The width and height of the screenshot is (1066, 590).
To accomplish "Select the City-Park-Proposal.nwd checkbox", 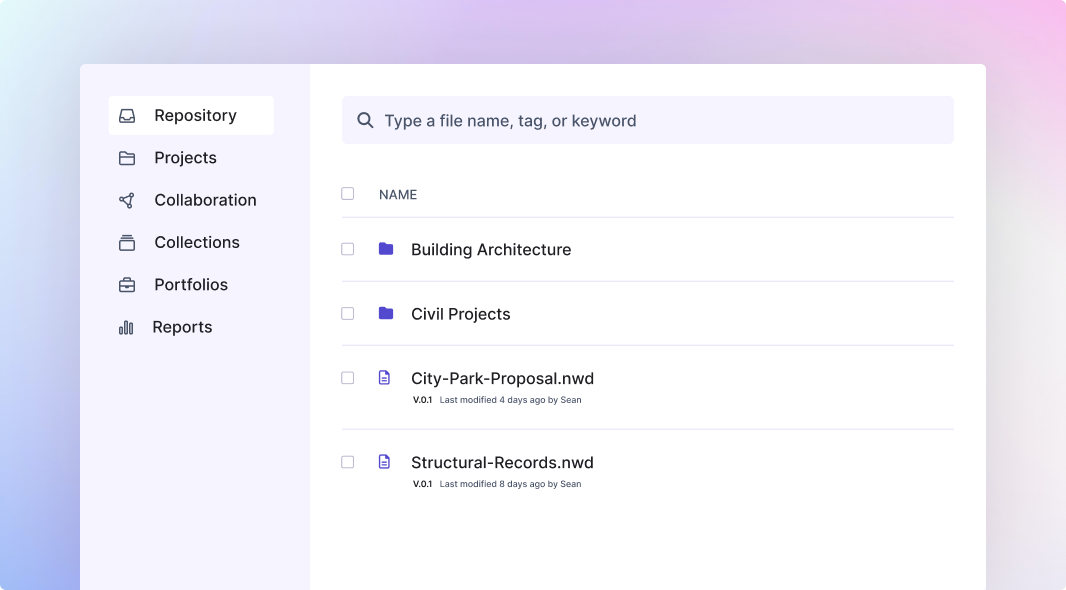I will tap(348, 378).
